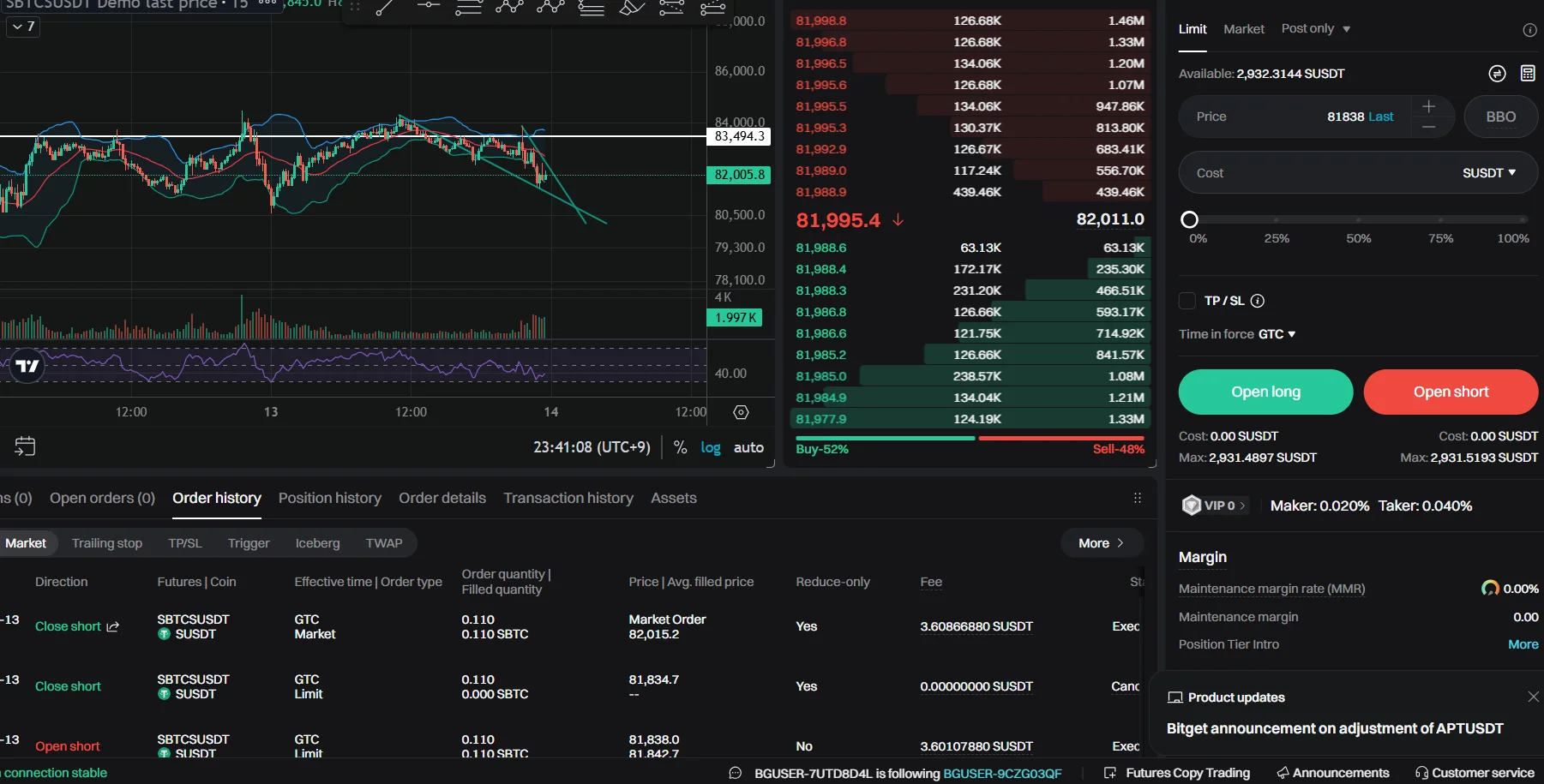Expand More order filters
This screenshot has width=1544, height=784.
tap(1101, 543)
